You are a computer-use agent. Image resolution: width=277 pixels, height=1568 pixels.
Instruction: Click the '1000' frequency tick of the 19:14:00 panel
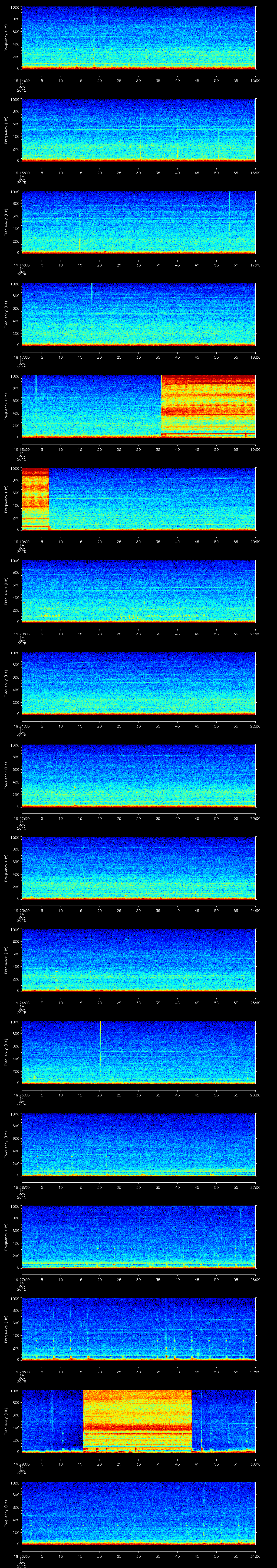point(15,7)
